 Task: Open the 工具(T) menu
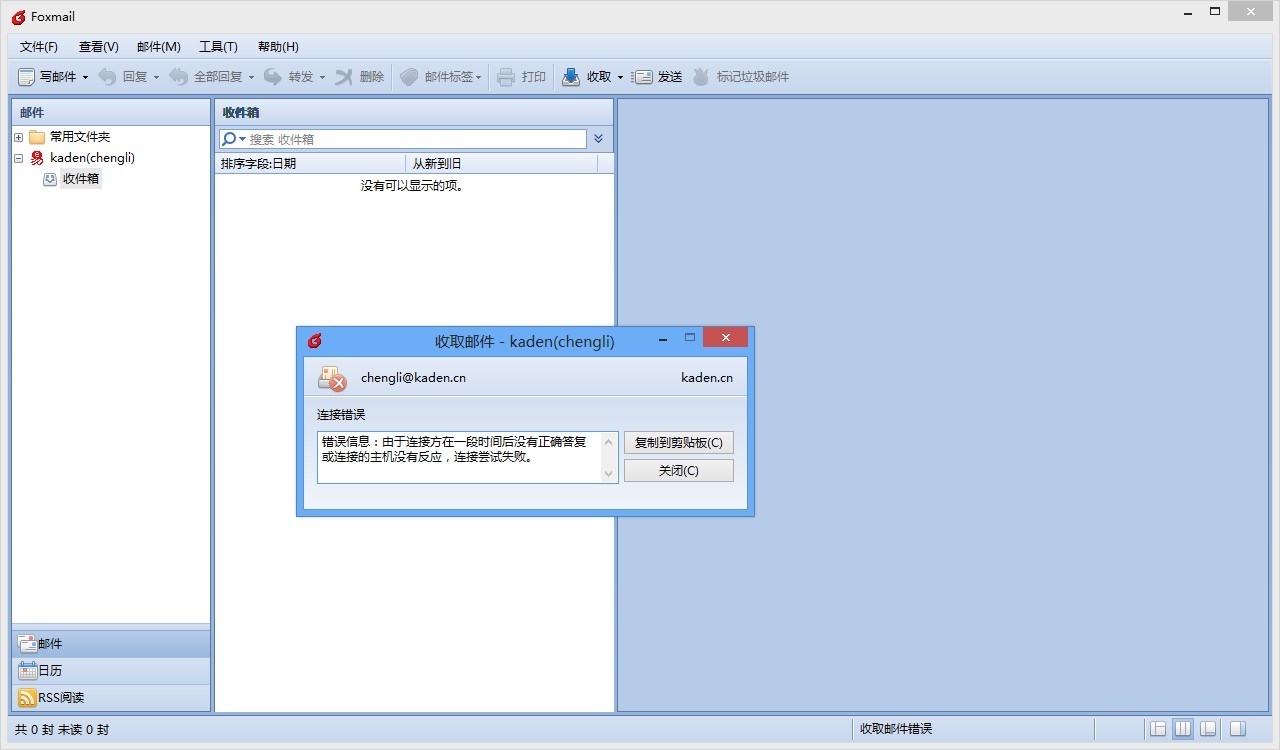[x=218, y=46]
